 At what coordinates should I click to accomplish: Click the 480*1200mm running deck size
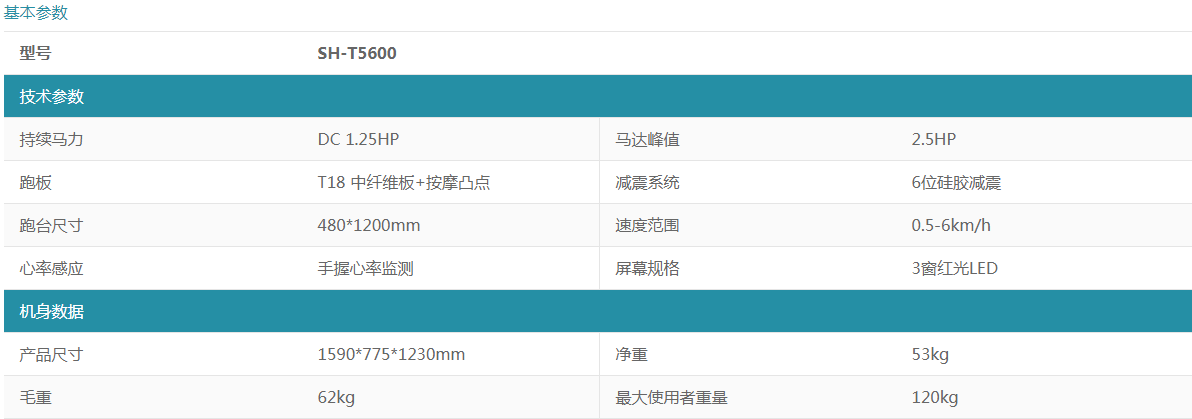click(369, 226)
